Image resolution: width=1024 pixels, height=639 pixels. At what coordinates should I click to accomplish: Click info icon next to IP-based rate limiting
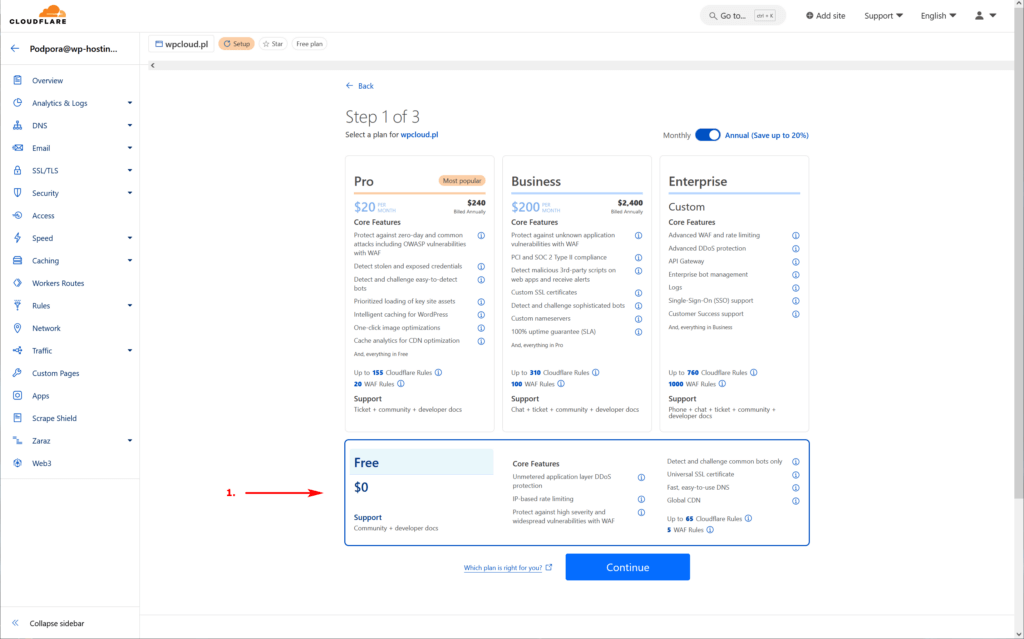click(641, 499)
